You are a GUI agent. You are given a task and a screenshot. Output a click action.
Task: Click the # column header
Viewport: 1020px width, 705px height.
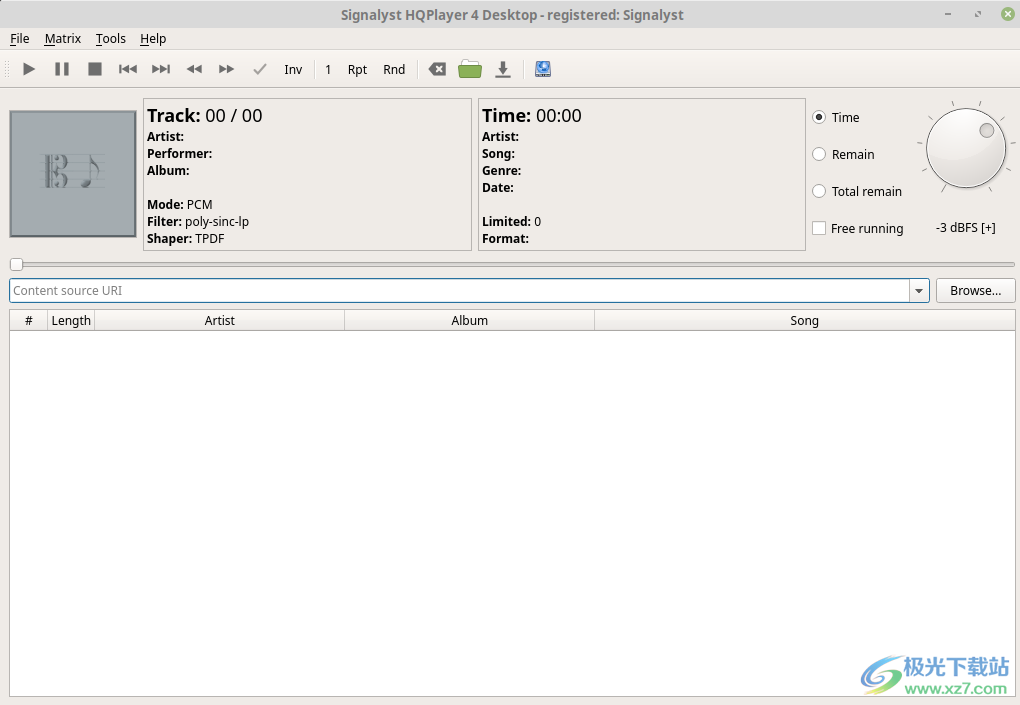(x=29, y=321)
